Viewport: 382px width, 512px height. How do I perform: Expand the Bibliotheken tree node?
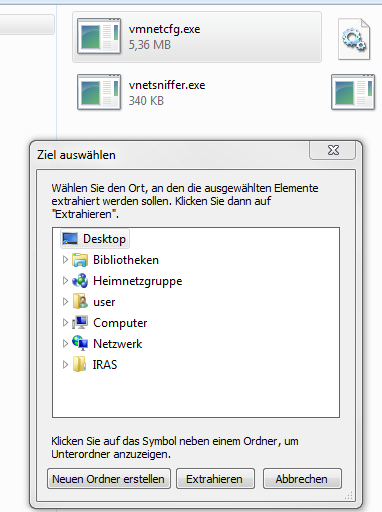click(x=65, y=260)
